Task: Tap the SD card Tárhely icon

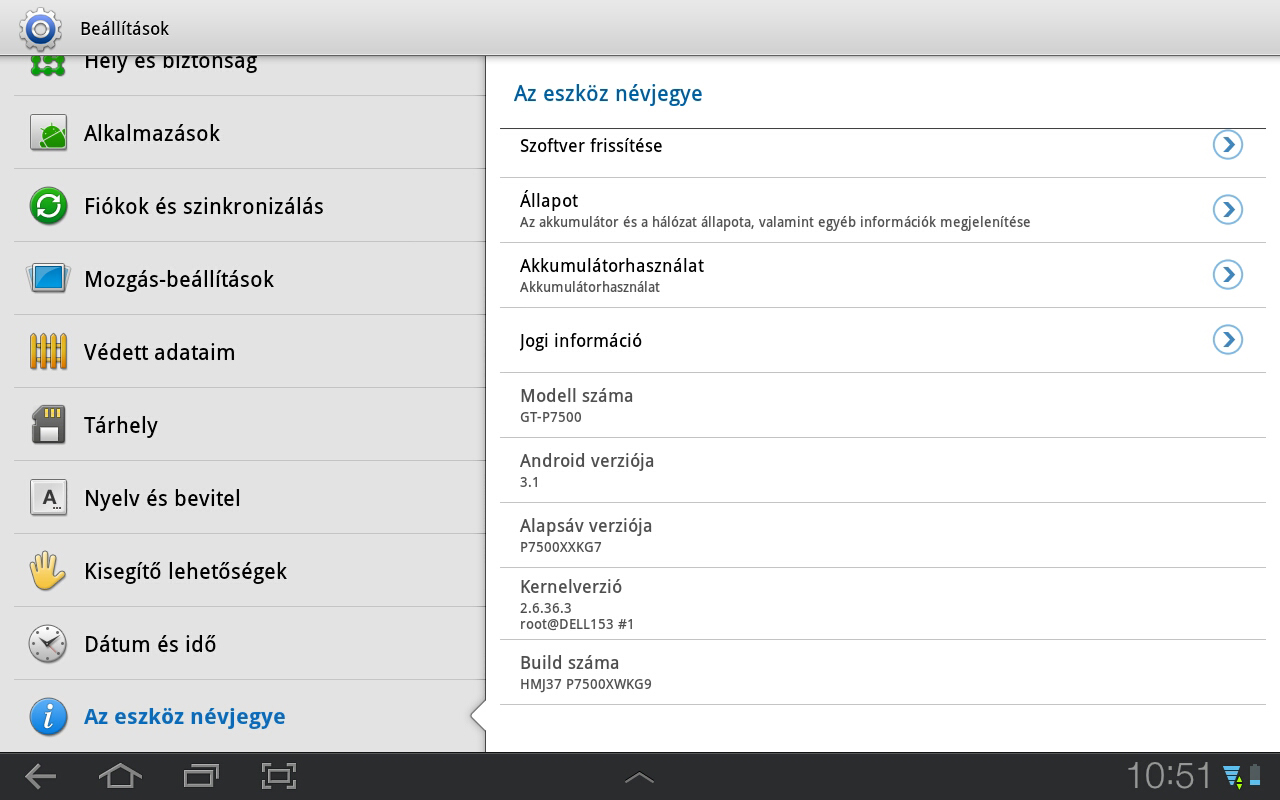Action: tap(48, 425)
